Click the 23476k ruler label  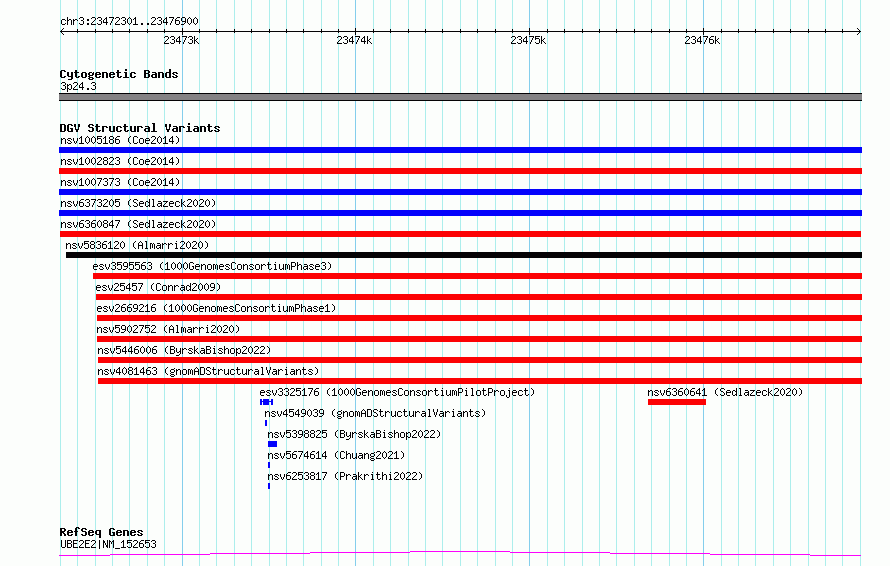click(702, 40)
